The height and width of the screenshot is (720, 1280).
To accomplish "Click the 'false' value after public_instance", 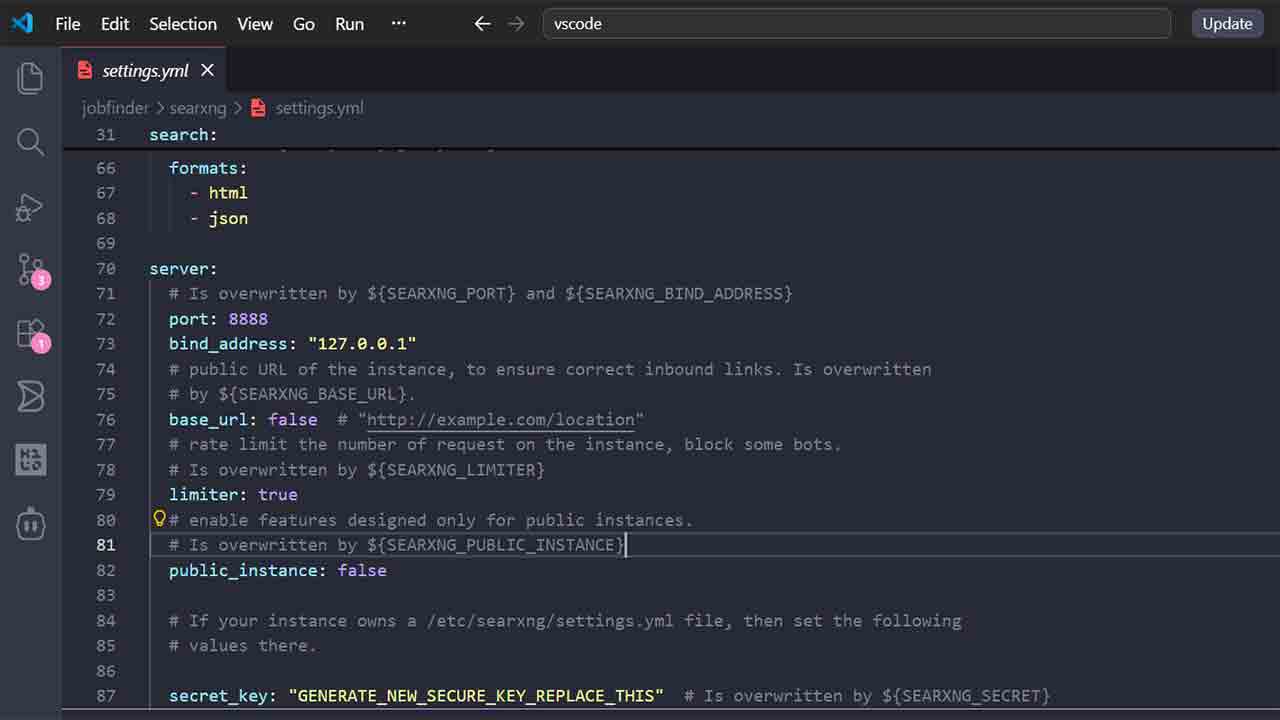I will [362, 571].
